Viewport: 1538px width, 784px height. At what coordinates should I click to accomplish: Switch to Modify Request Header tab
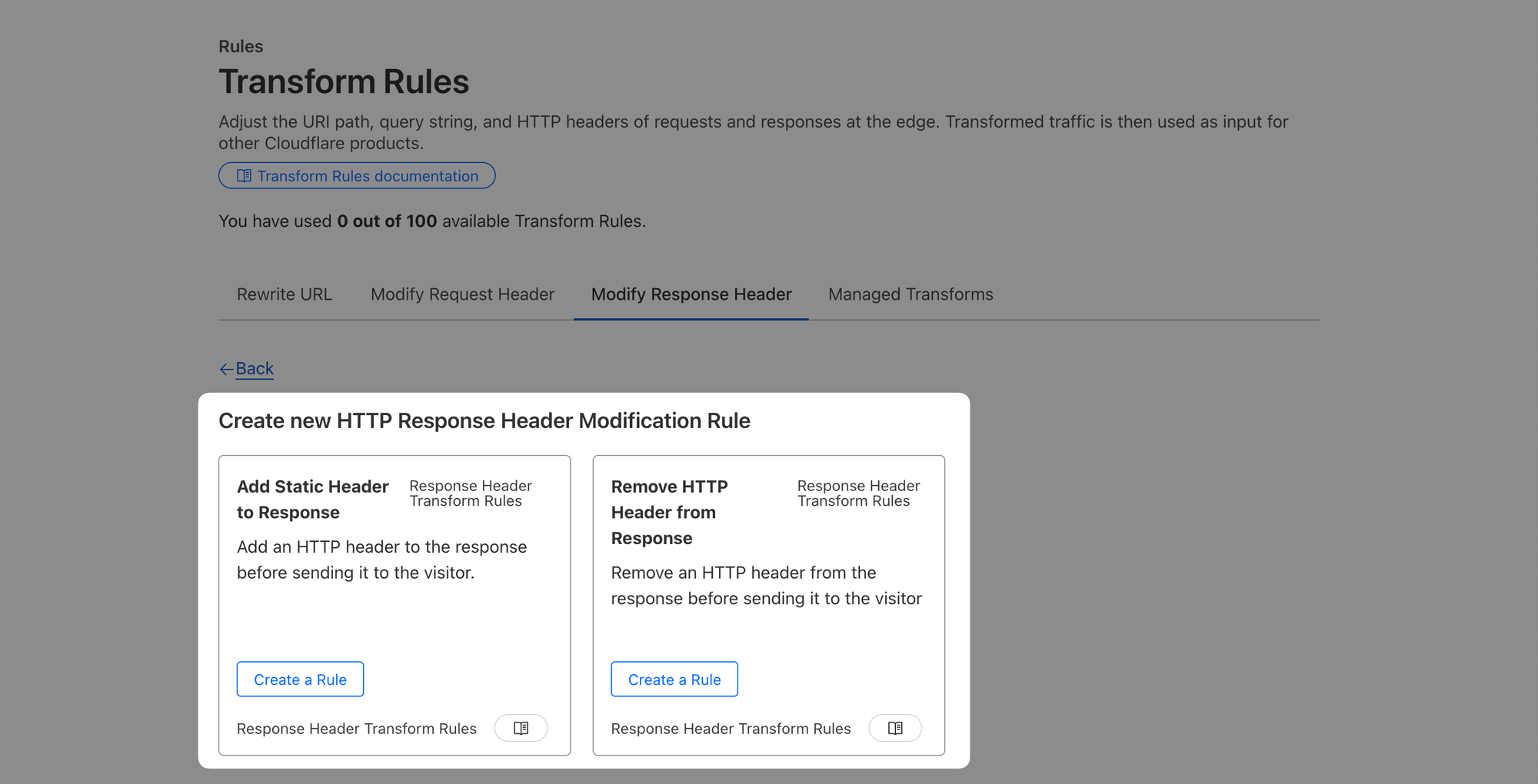(462, 294)
